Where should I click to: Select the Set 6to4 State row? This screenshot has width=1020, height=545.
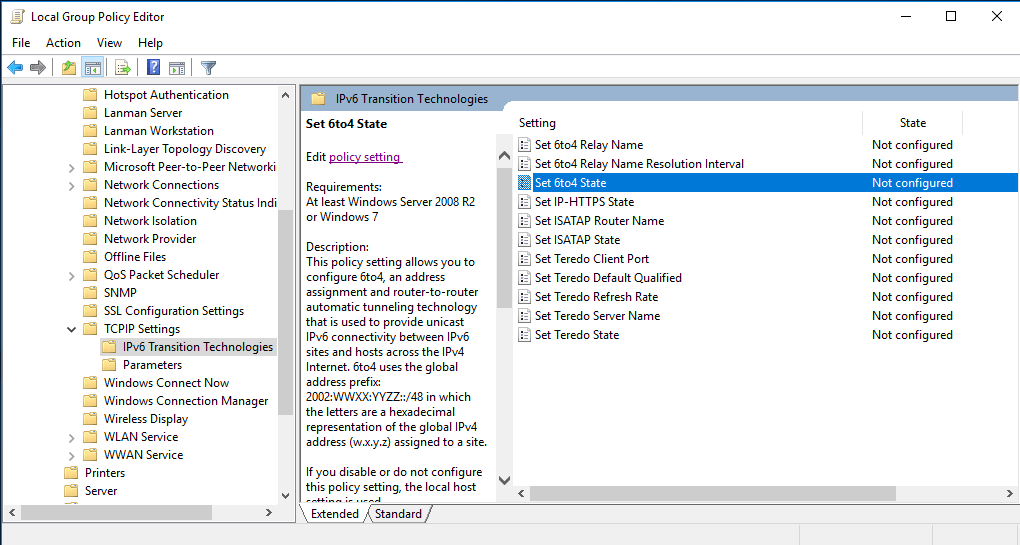click(766, 183)
